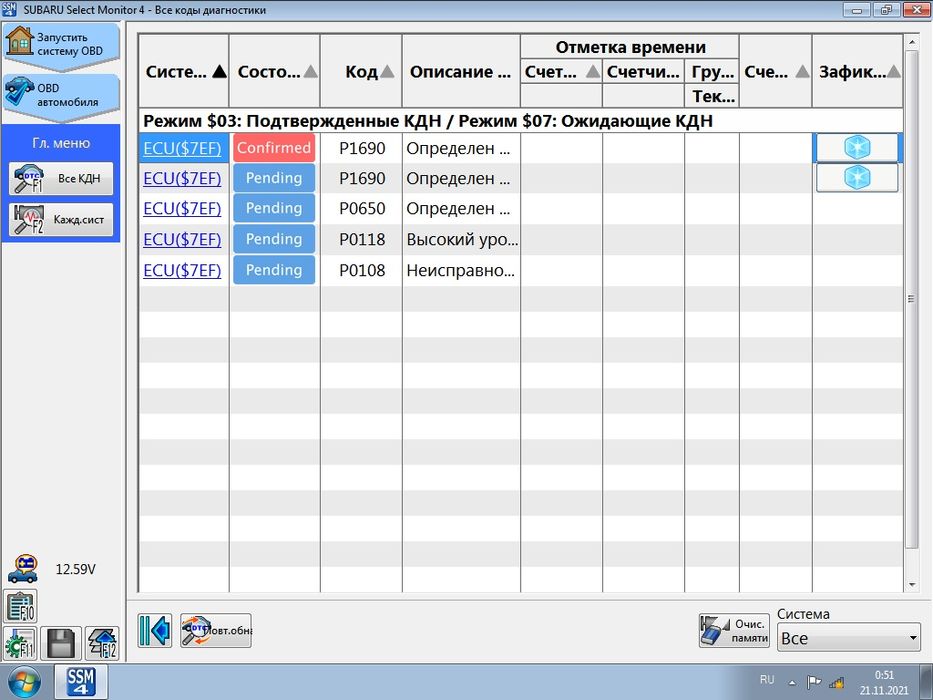Show hidden tray icons arrow
Image resolution: width=933 pixels, height=700 pixels.
pyautogui.click(x=792, y=683)
